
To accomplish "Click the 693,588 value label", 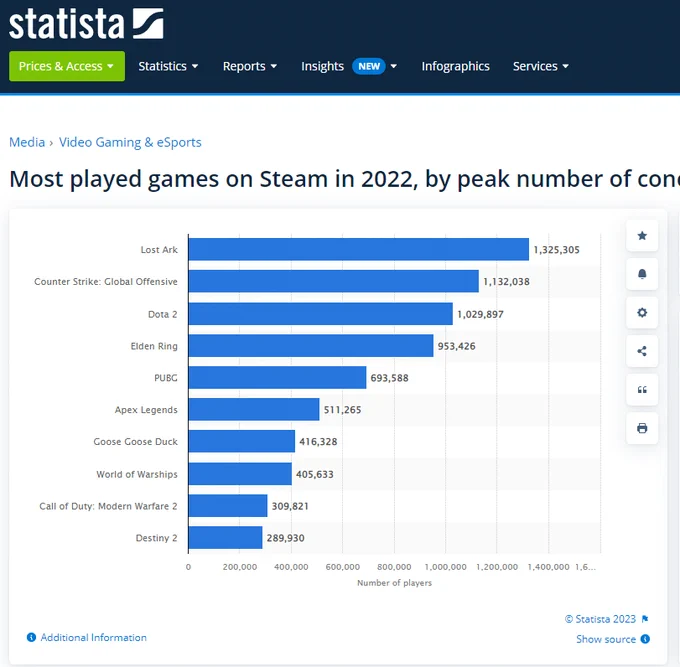I will [x=389, y=378].
